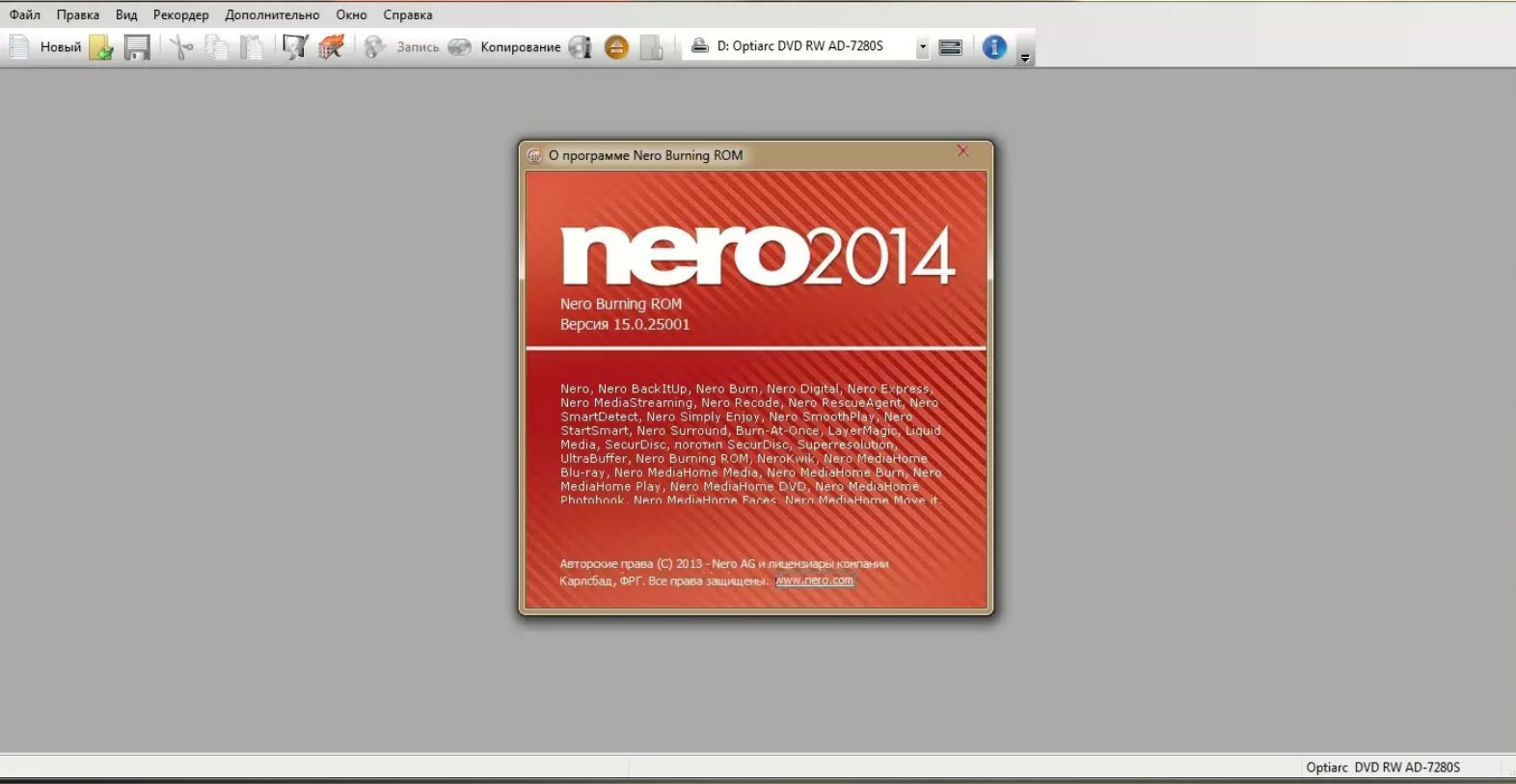Click the Nero icon in dialog title bar
The height and width of the screenshot is (784, 1516).
pos(534,155)
